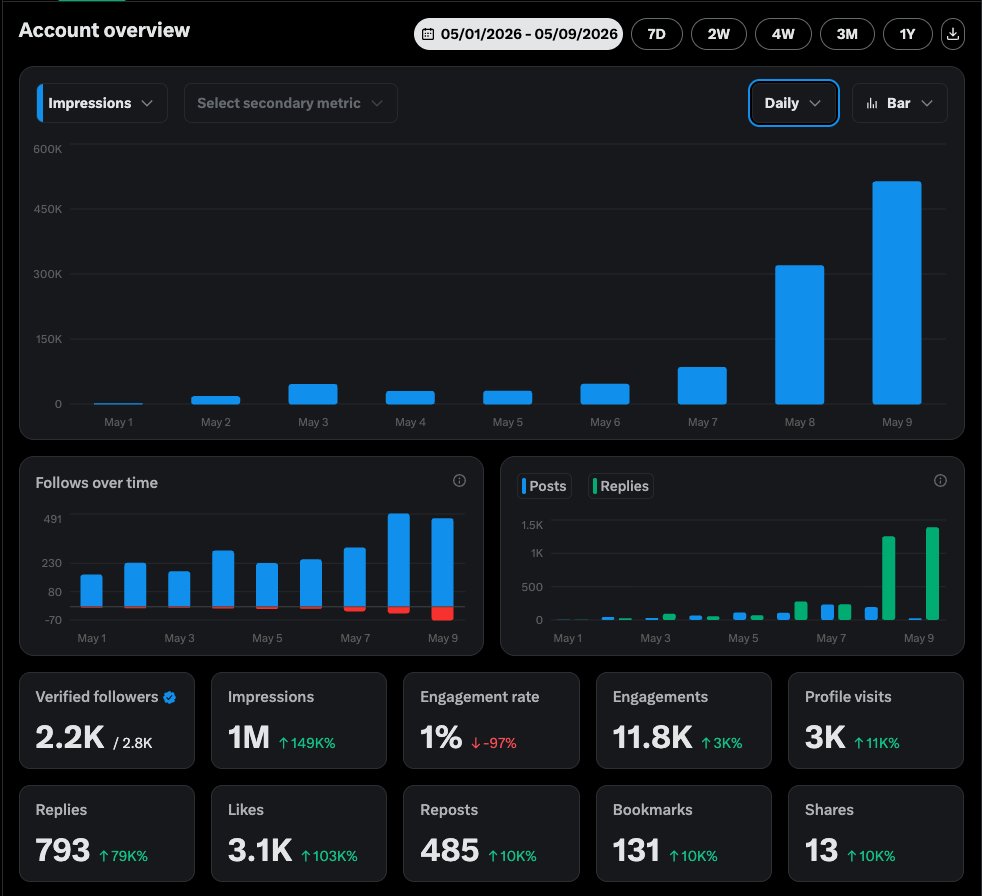Click the -97% engagement rate change
Viewport: 982px width, 896px height.
(494, 743)
